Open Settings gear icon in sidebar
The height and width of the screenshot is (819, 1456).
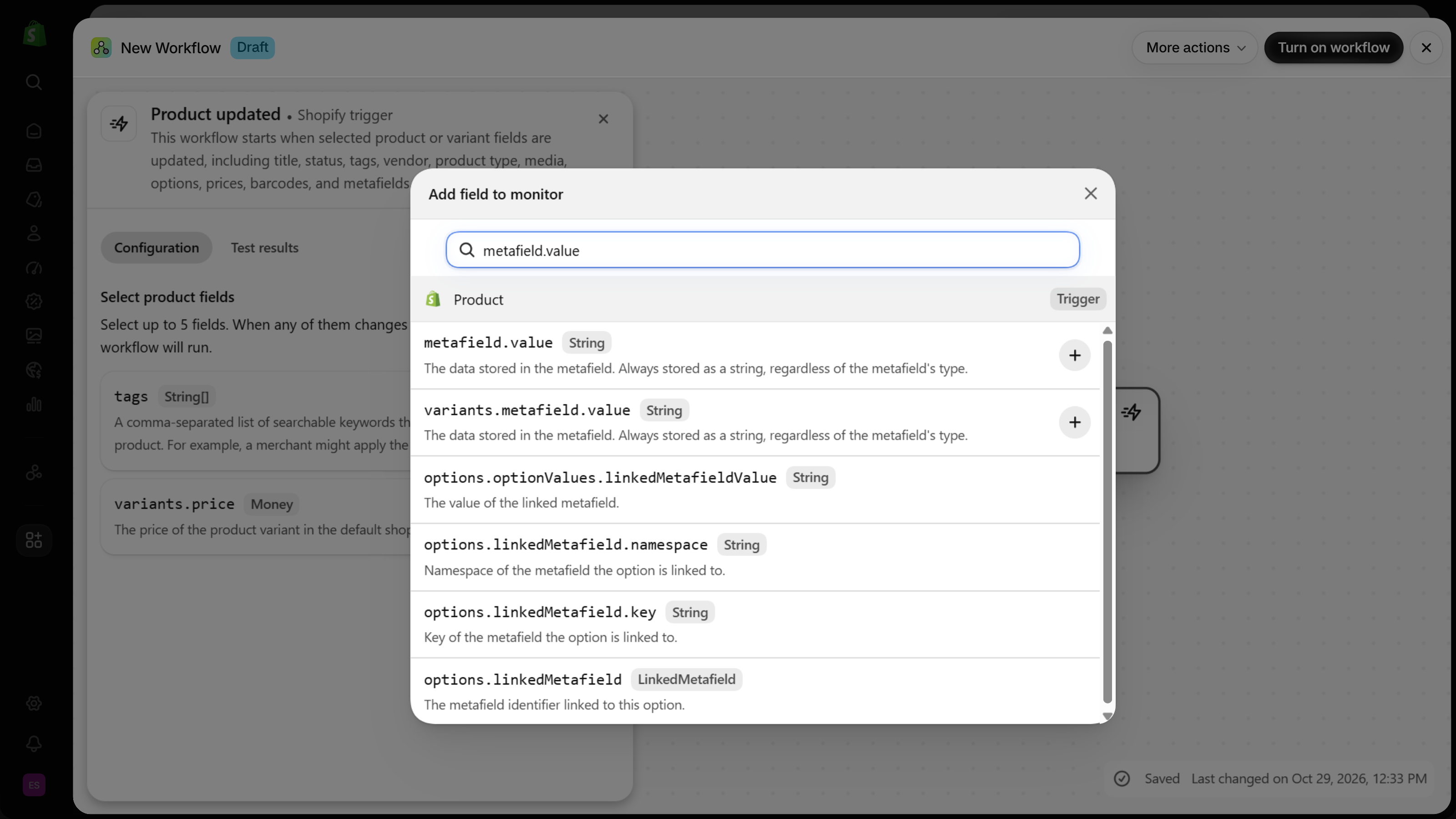pos(34,704)
